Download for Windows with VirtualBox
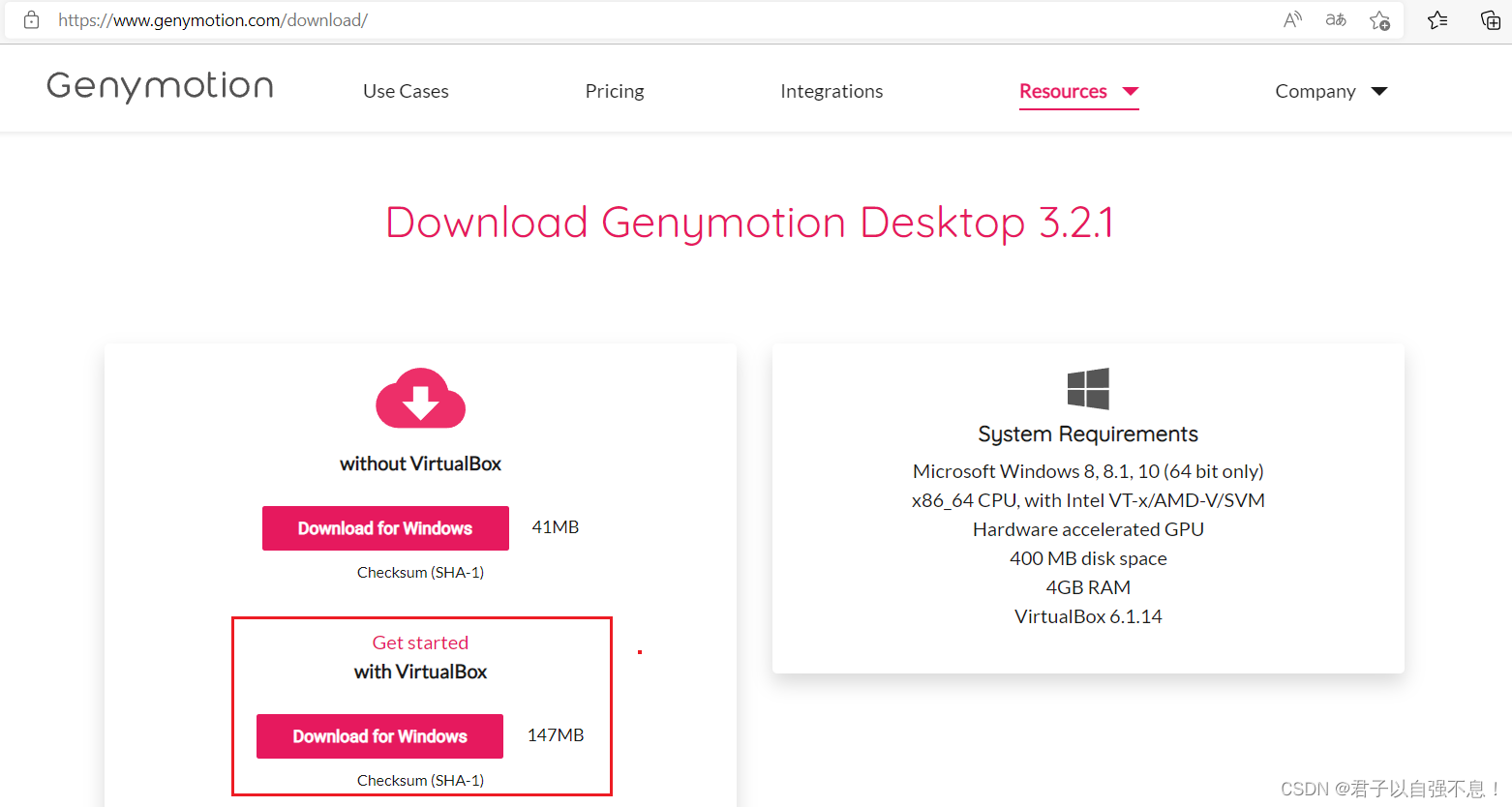Screen dimensions: 1512x807 pos(379,736)
